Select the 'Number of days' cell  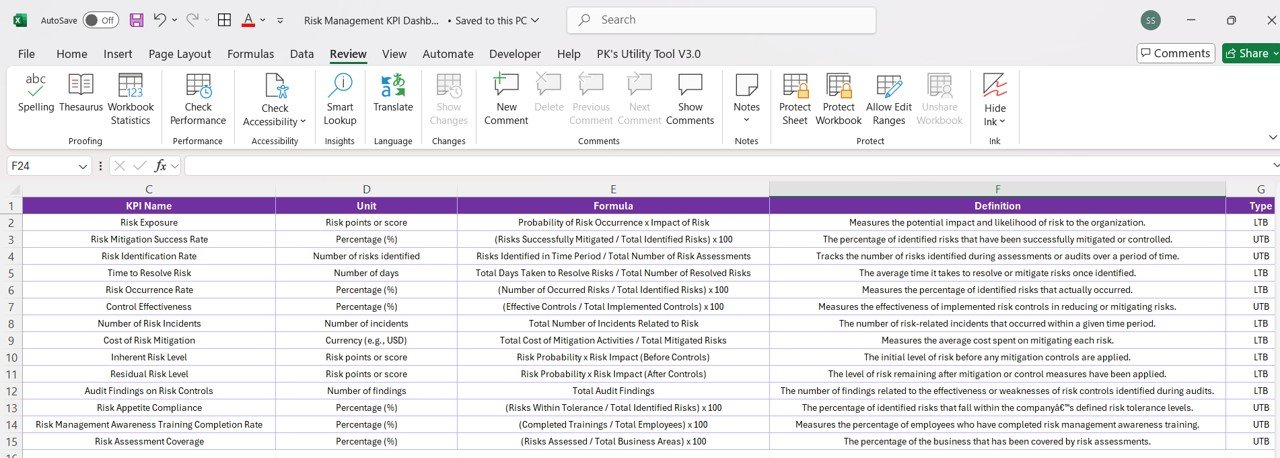pos(366,273)
